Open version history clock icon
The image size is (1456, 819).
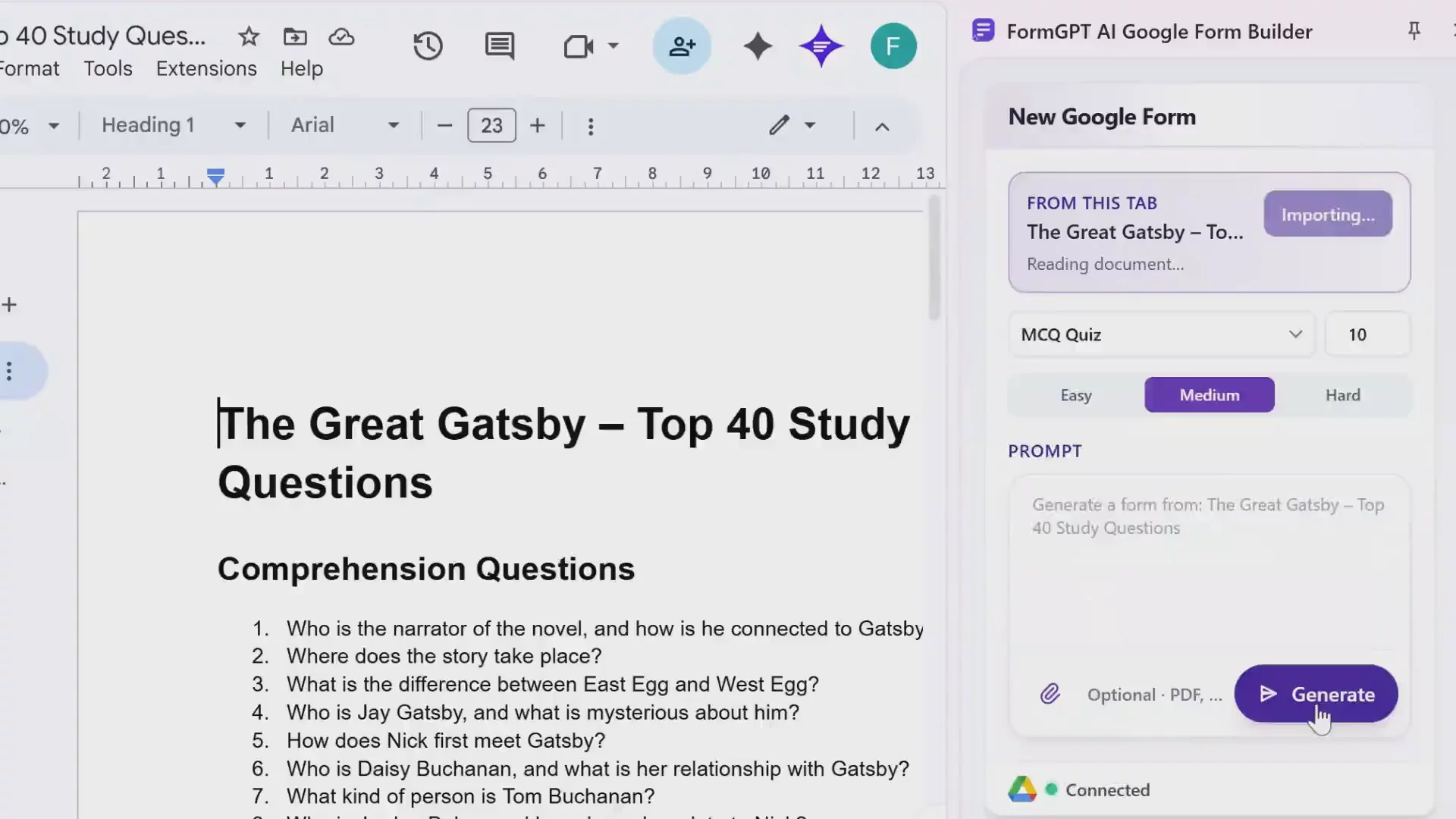428,46
